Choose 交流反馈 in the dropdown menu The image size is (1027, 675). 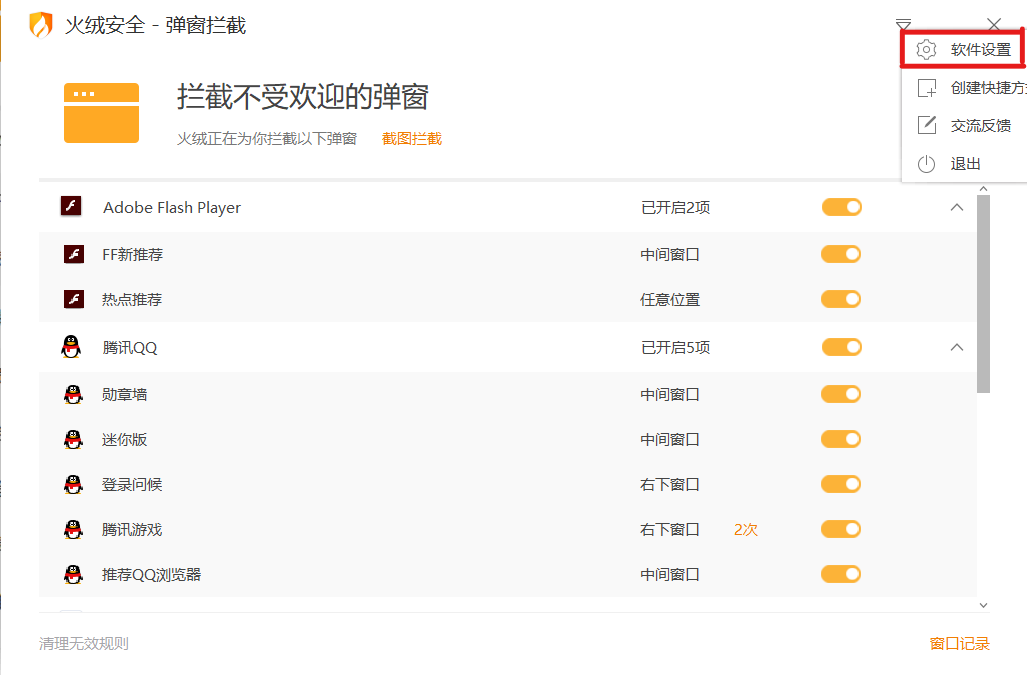[980, 125]
